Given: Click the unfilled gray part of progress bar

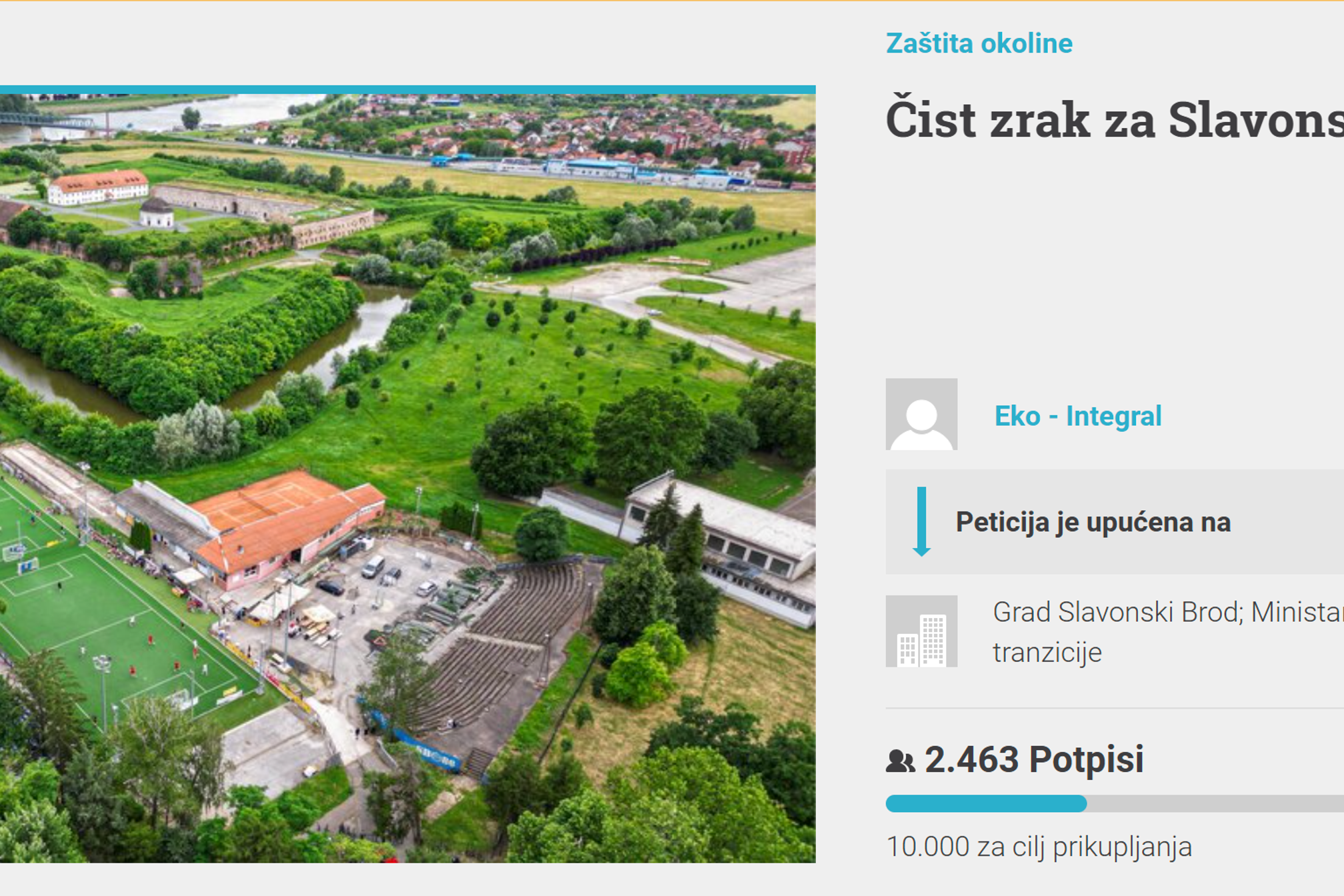Looking at the screenshot, I should tap(1215, 803).
